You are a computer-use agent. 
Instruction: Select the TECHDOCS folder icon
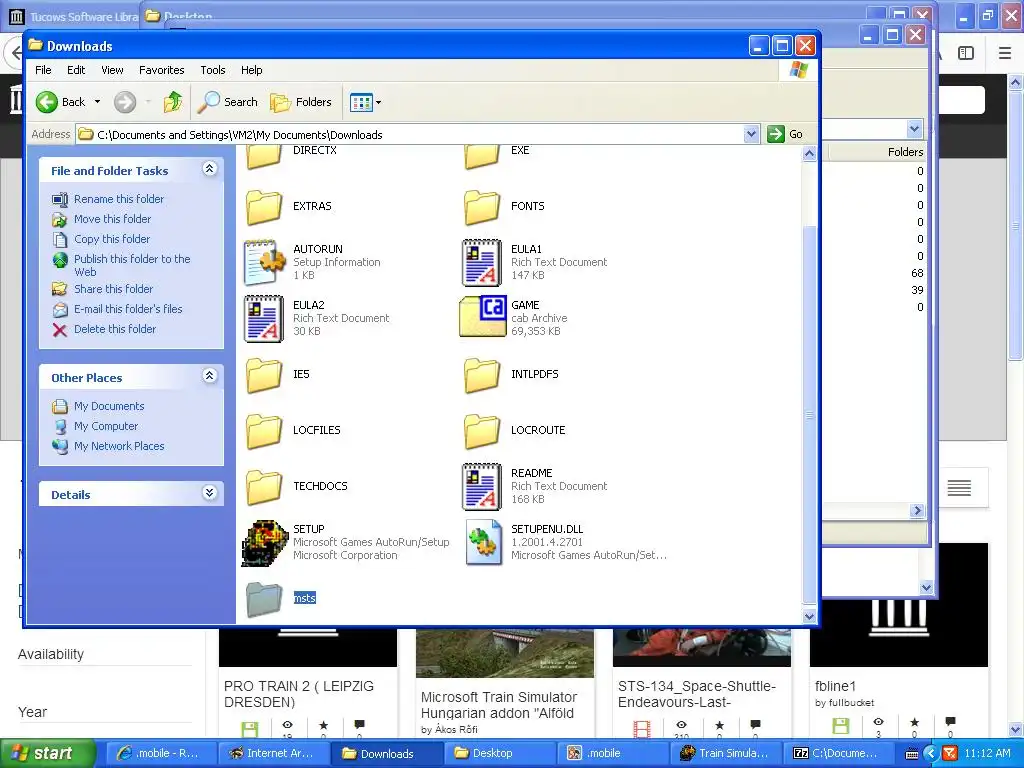click(264, 487)
